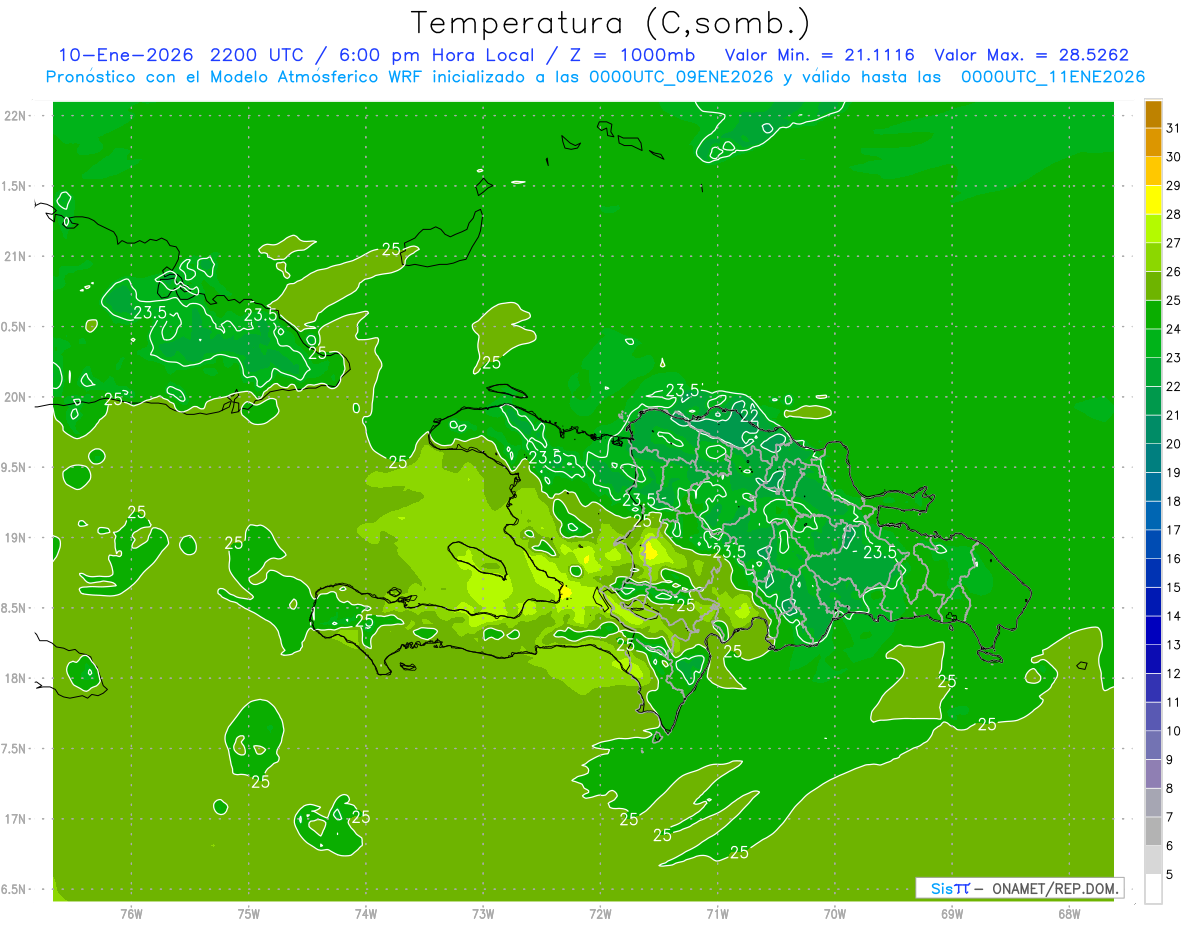This screenshot has height=927, width=1200.
Task: Click legend scale value "27"
Action: [1174, 243]
